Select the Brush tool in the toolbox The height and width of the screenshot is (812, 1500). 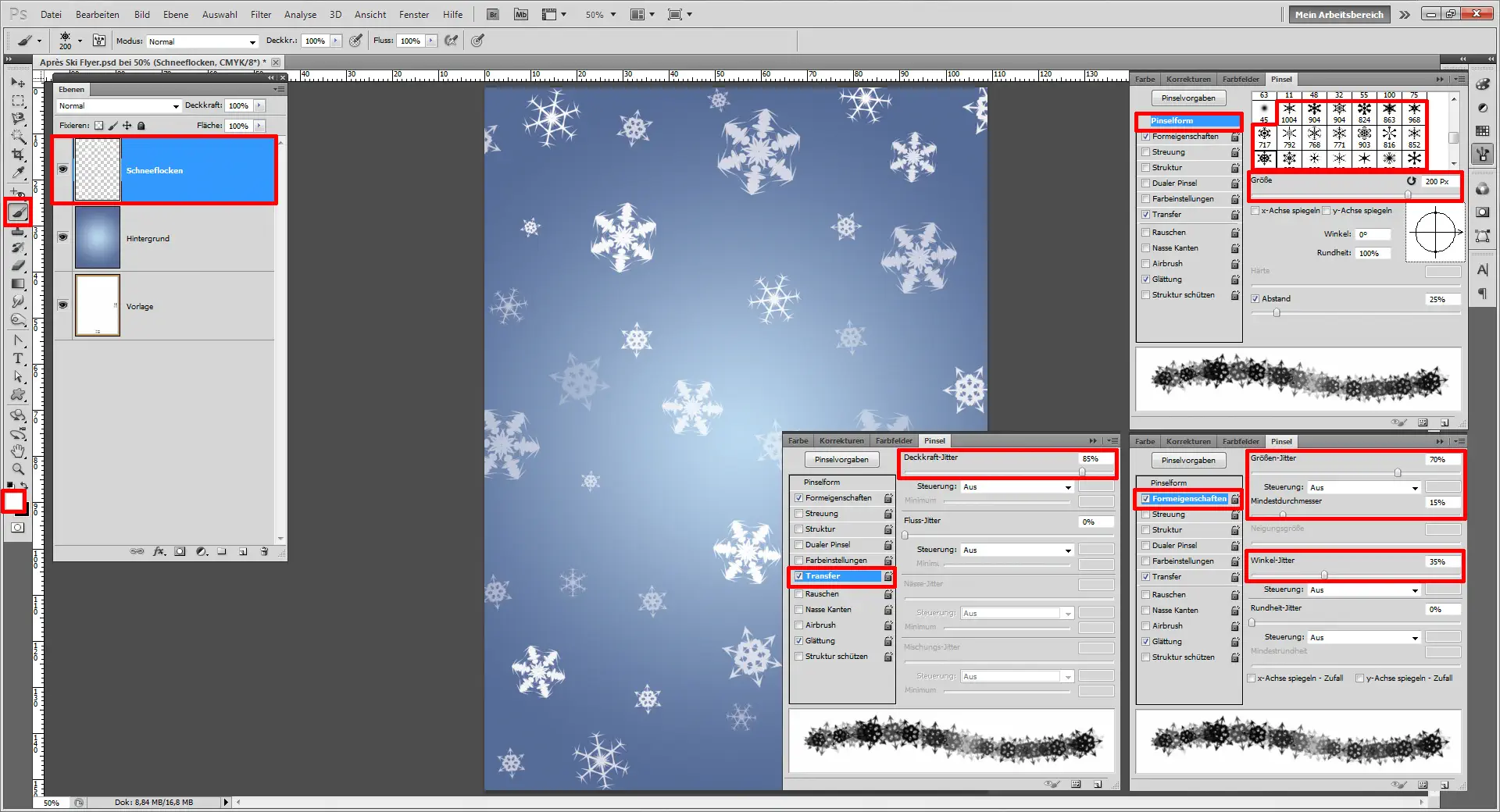18,212
